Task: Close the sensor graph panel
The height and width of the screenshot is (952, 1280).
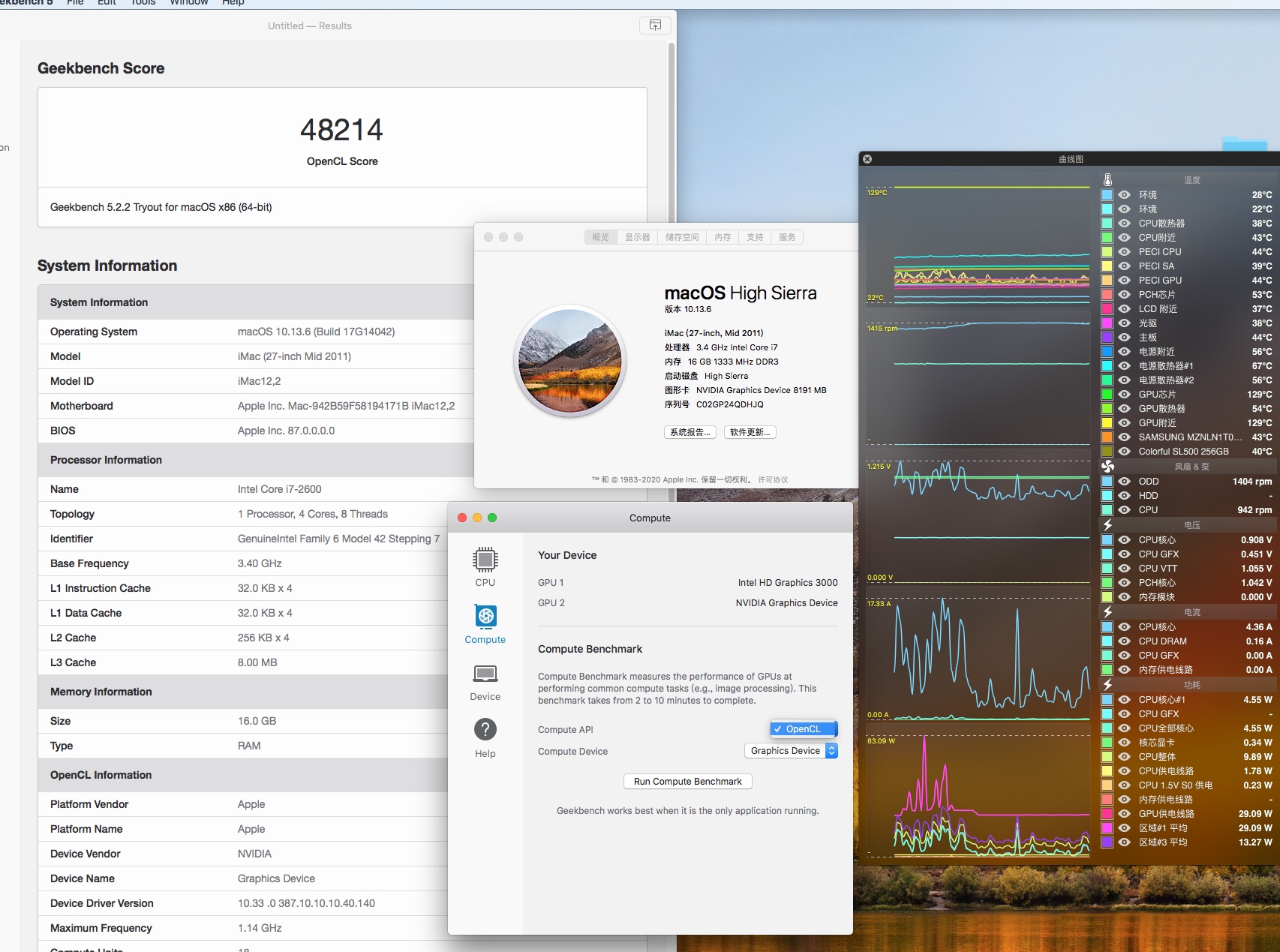Action: (867, 159)
